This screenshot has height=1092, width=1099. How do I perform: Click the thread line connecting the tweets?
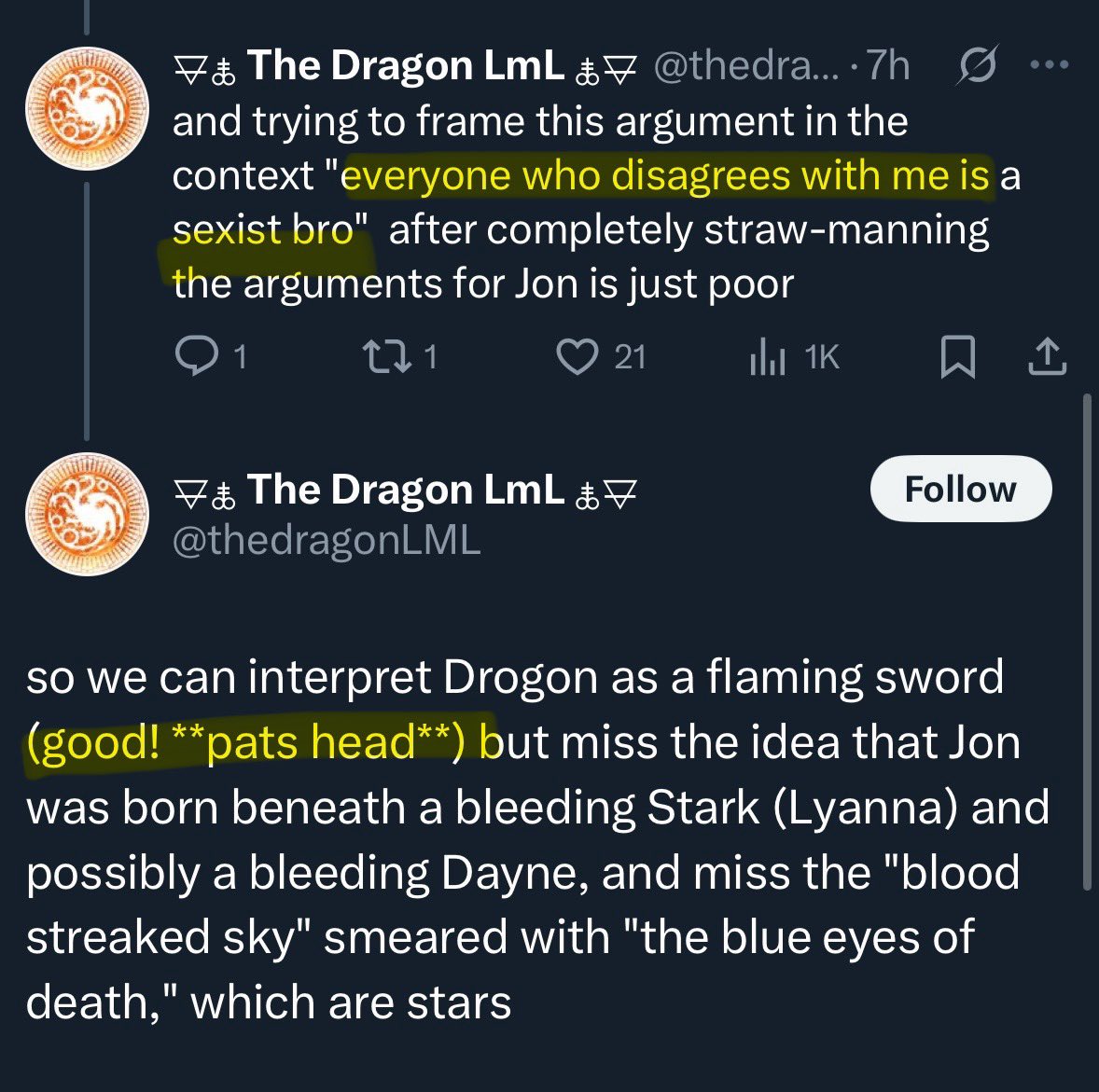tap(87, 311)
